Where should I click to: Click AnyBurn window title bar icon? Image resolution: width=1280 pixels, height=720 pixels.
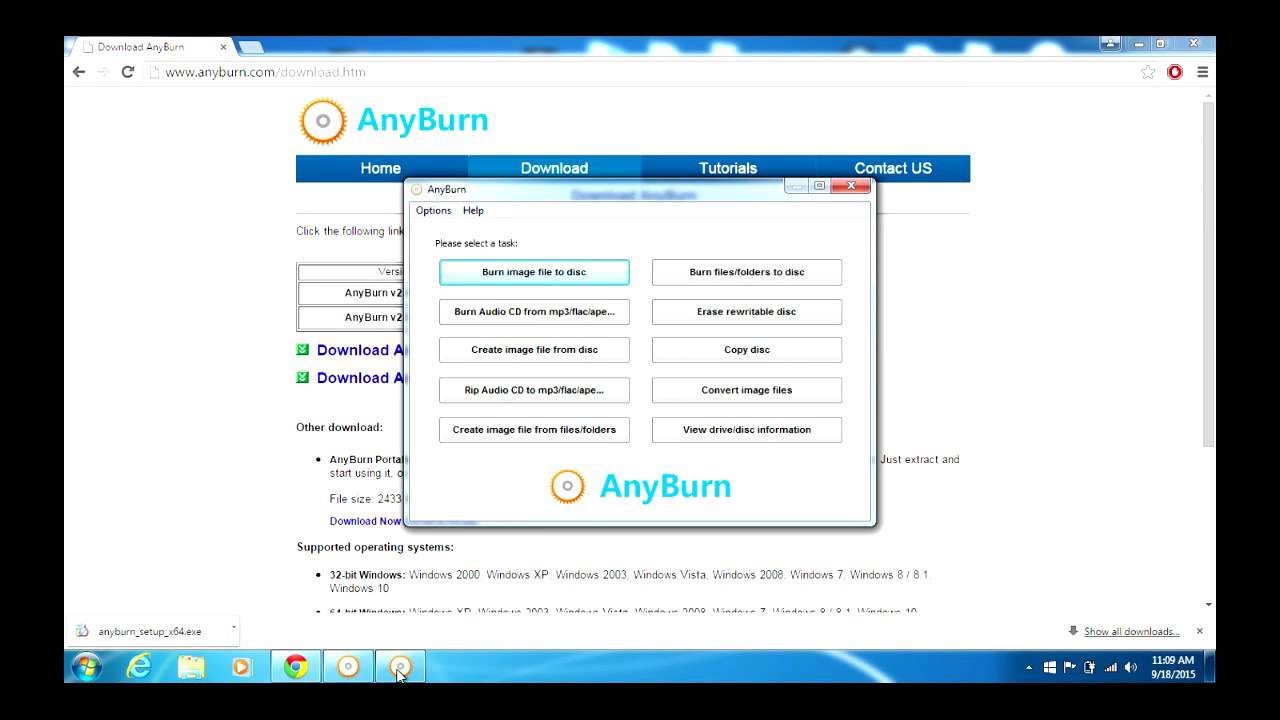point(417,189)
